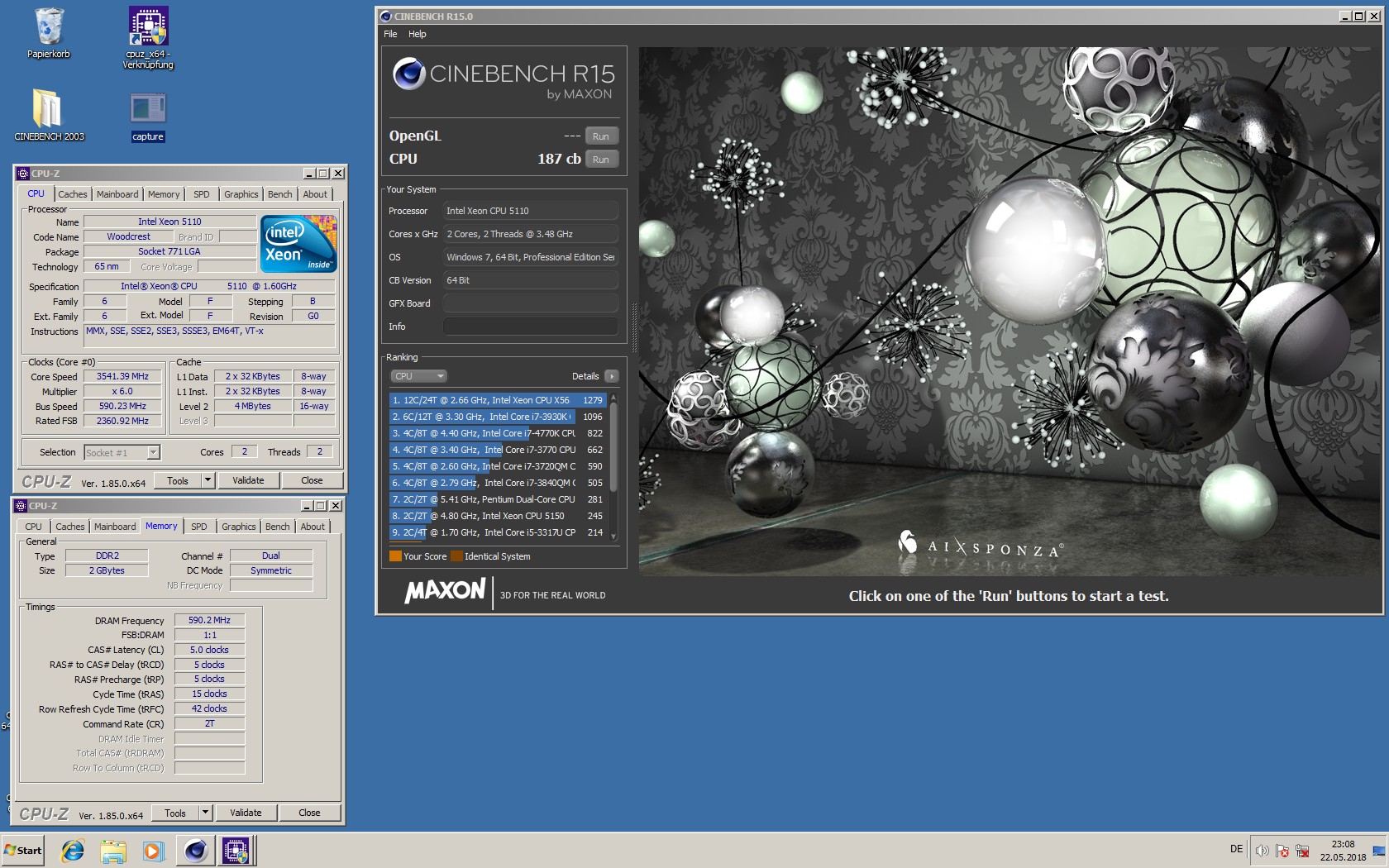Click the top CPU-Z title bar icon

[23, 174]
